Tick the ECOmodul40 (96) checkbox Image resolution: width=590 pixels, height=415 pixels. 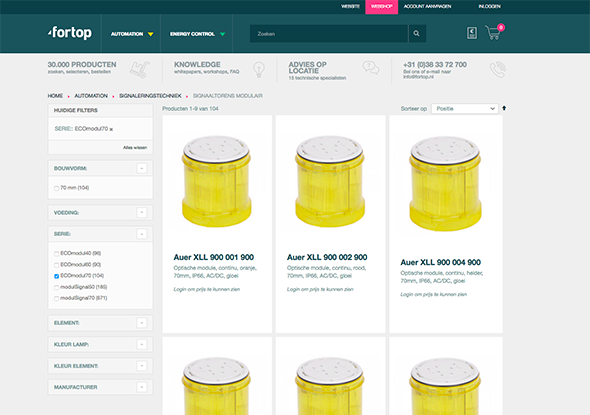coord(56,254)
